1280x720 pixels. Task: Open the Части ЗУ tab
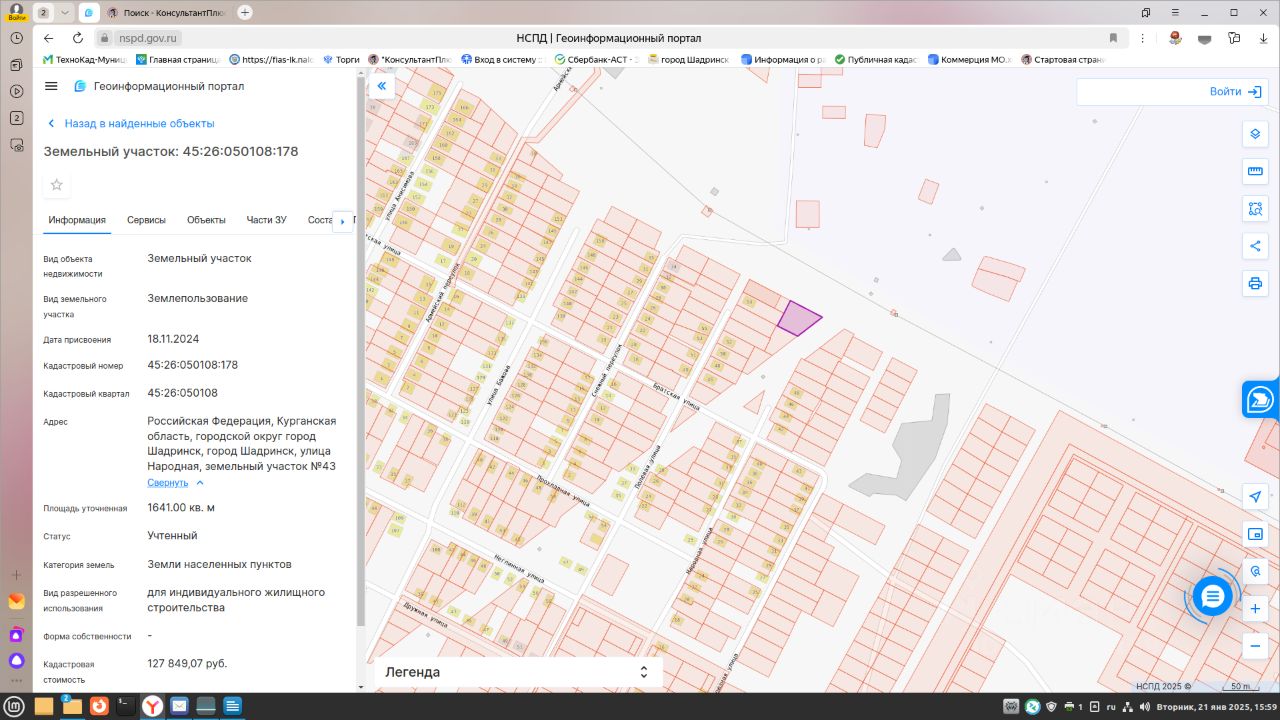click(266, 220)
